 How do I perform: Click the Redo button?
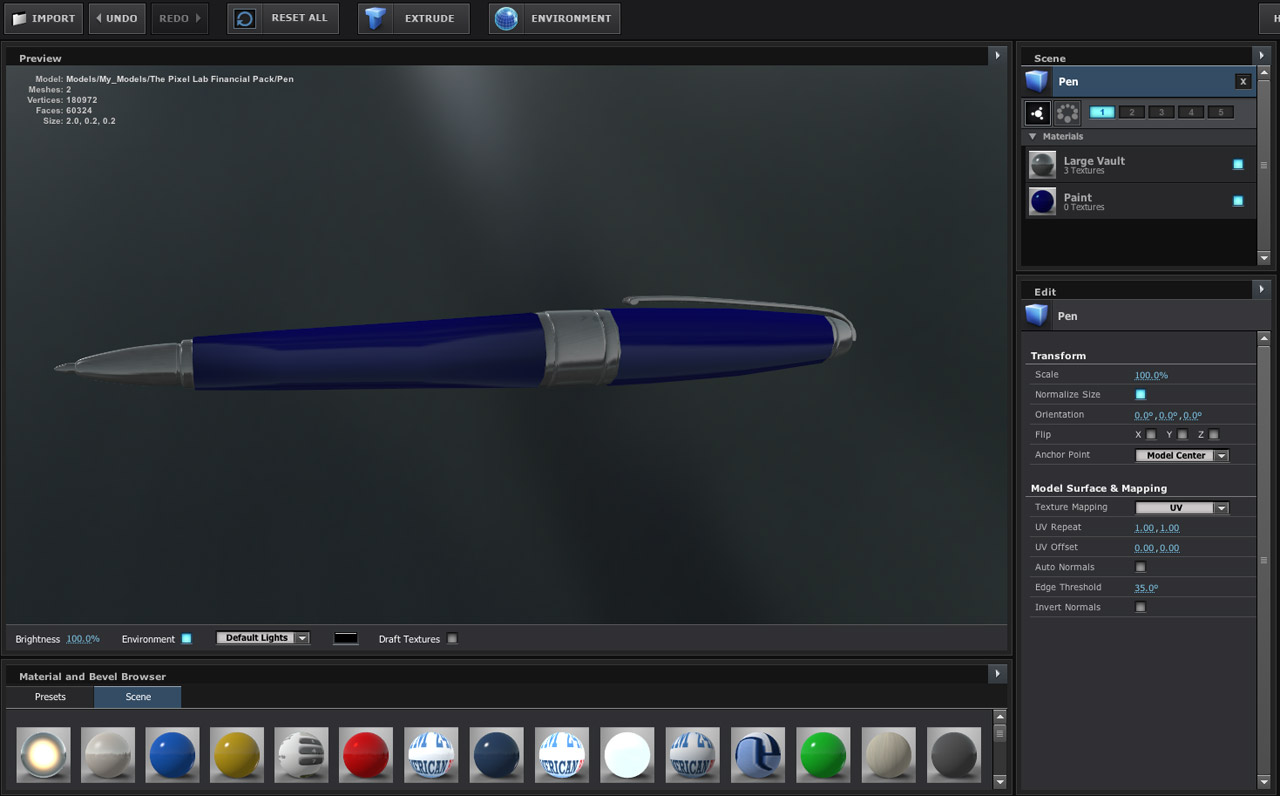pyautogui.click(x=180, y=18)
